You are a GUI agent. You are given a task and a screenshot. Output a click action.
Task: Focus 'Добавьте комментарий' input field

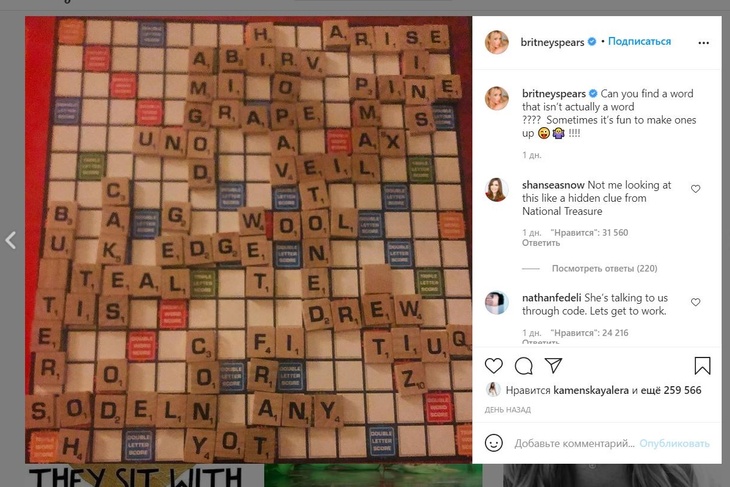point(574,443)
